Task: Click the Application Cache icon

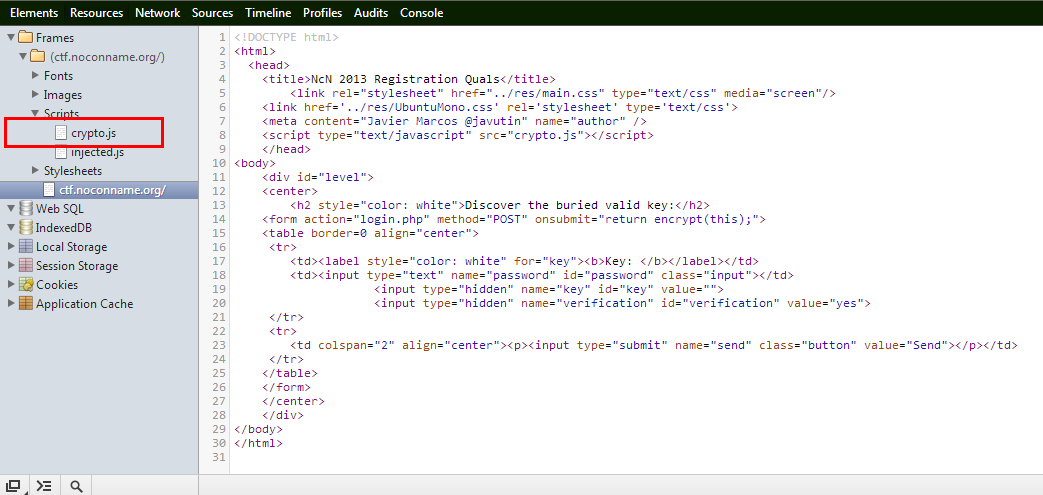Action: pos(26,303)
